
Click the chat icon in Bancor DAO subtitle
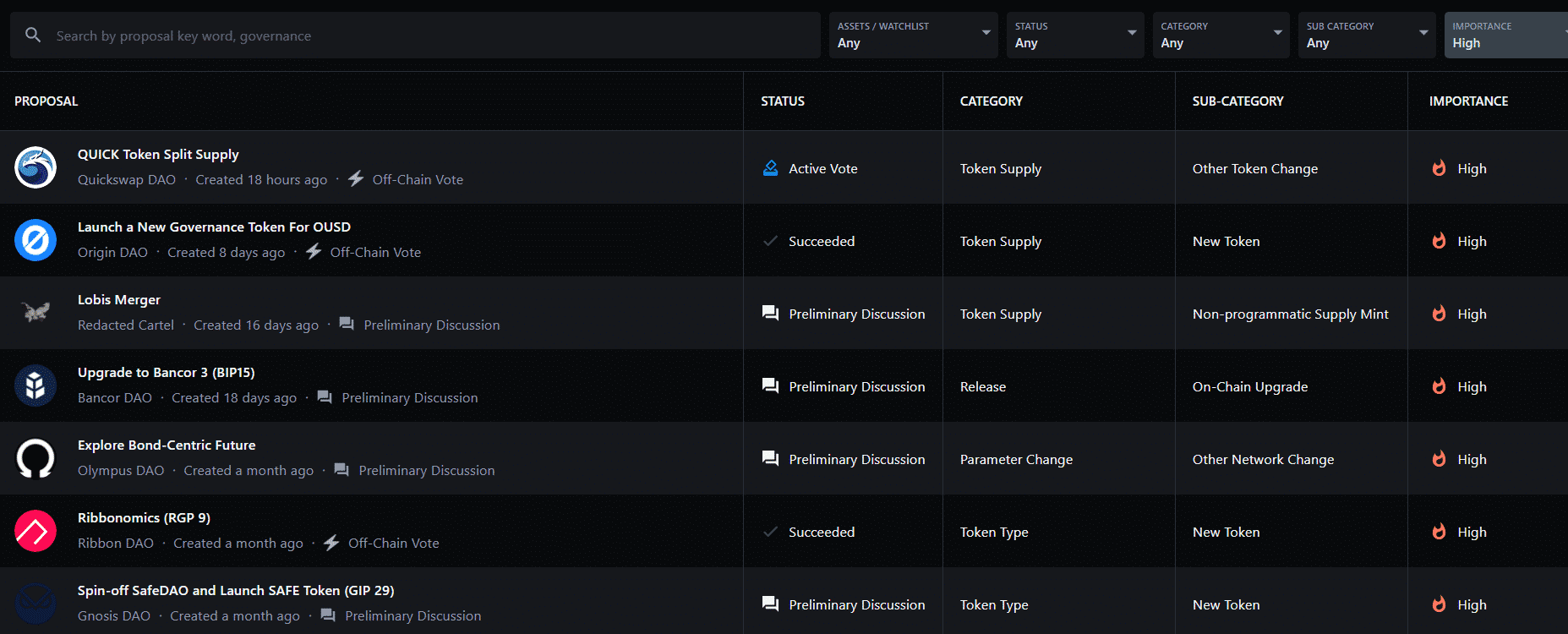(x=325, y=397)
